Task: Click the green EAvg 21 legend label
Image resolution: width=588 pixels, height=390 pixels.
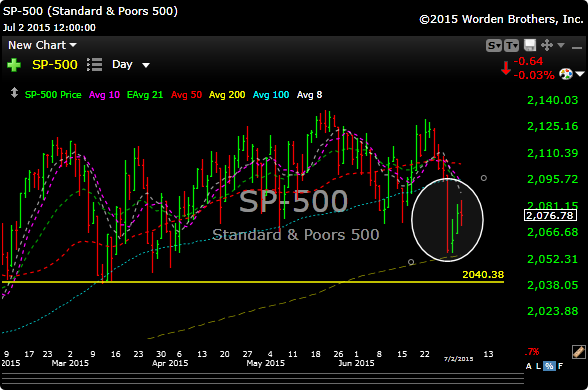Action: [x=145, y=94]
